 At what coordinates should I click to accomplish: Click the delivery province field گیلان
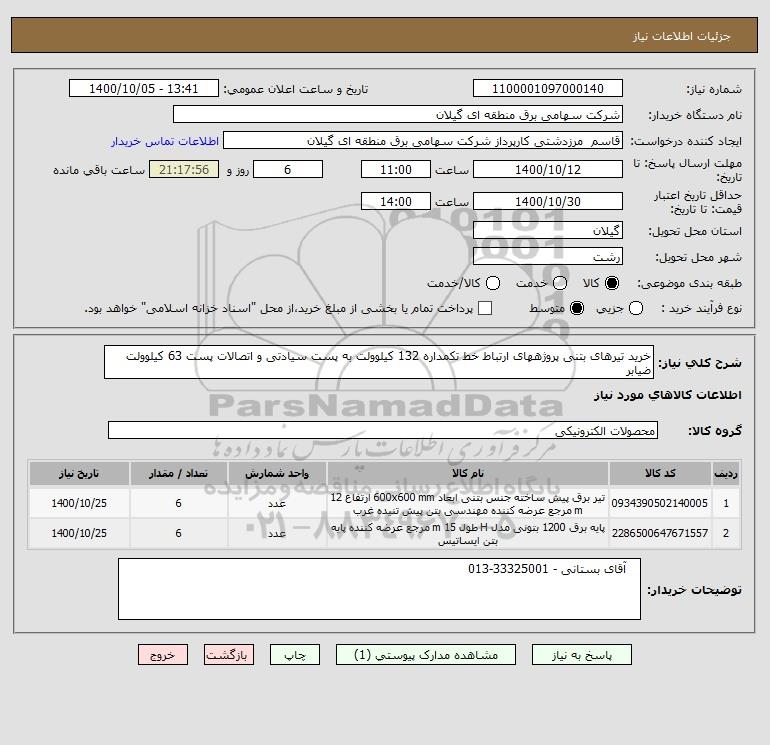click(548, 230)
